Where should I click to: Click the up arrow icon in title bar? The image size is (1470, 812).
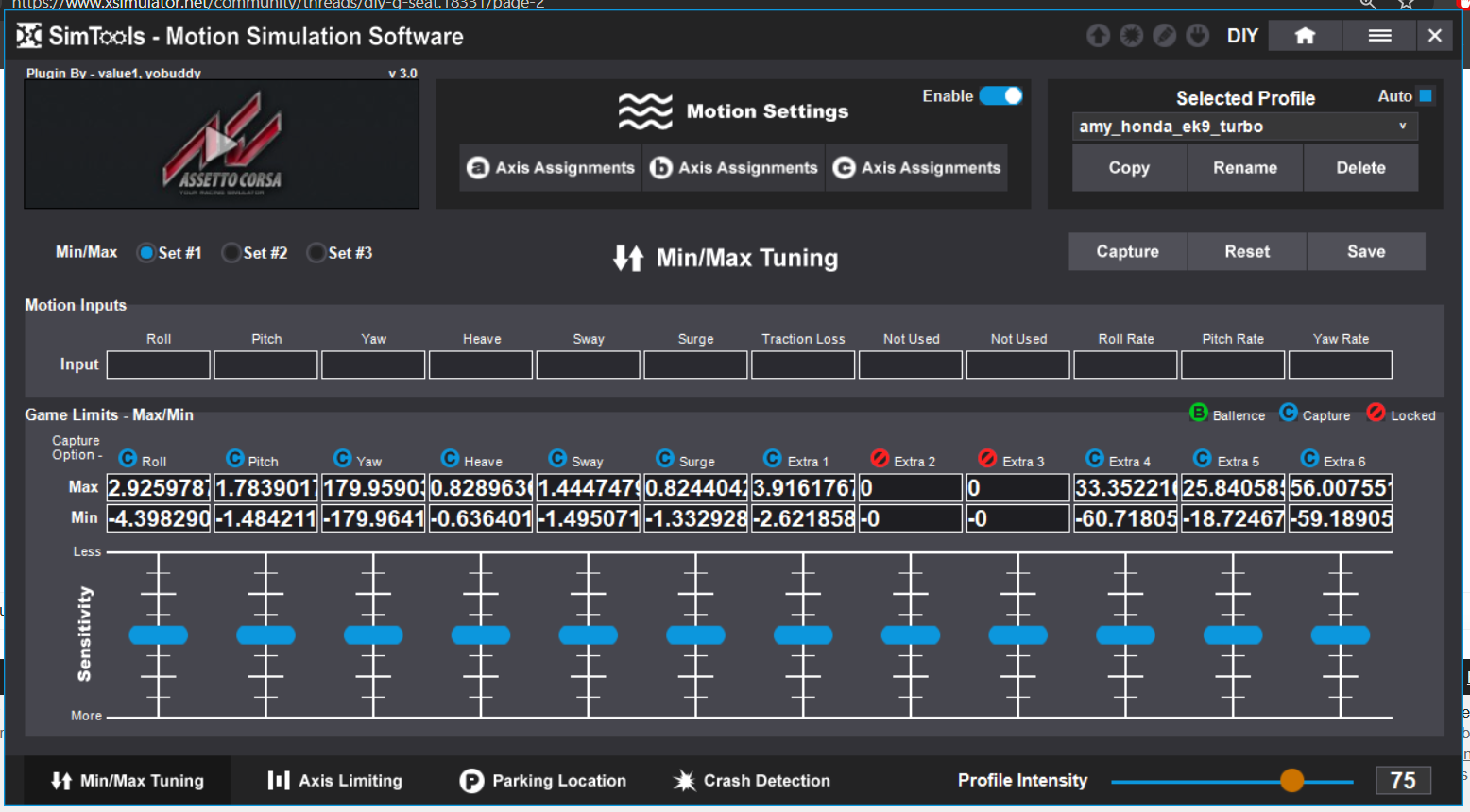[1098, 36]
